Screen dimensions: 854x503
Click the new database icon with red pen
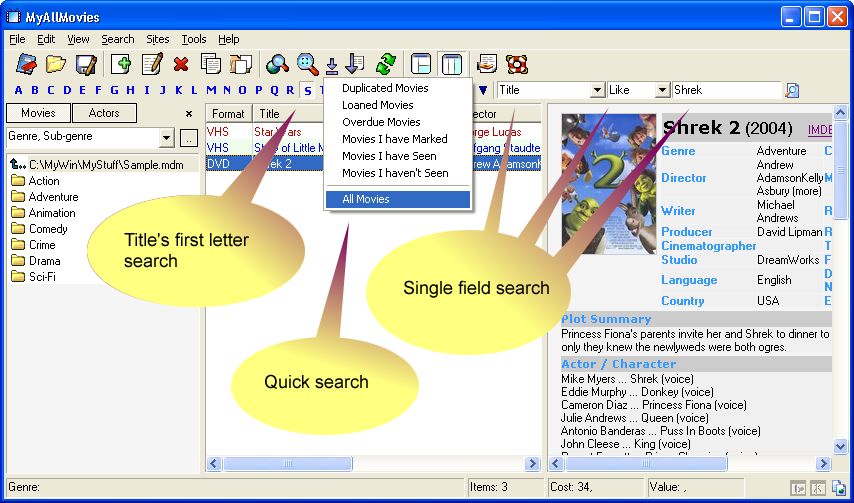[26, 64]
